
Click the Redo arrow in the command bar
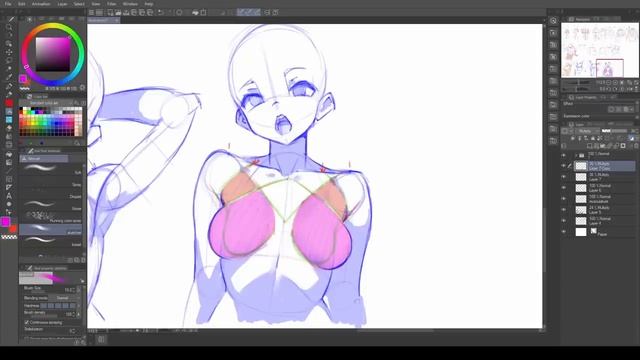[x=169, y=12]
